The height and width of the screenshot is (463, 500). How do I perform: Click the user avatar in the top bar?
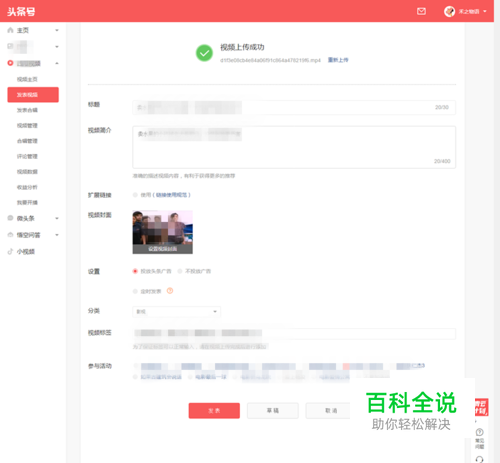pos(449,11)
